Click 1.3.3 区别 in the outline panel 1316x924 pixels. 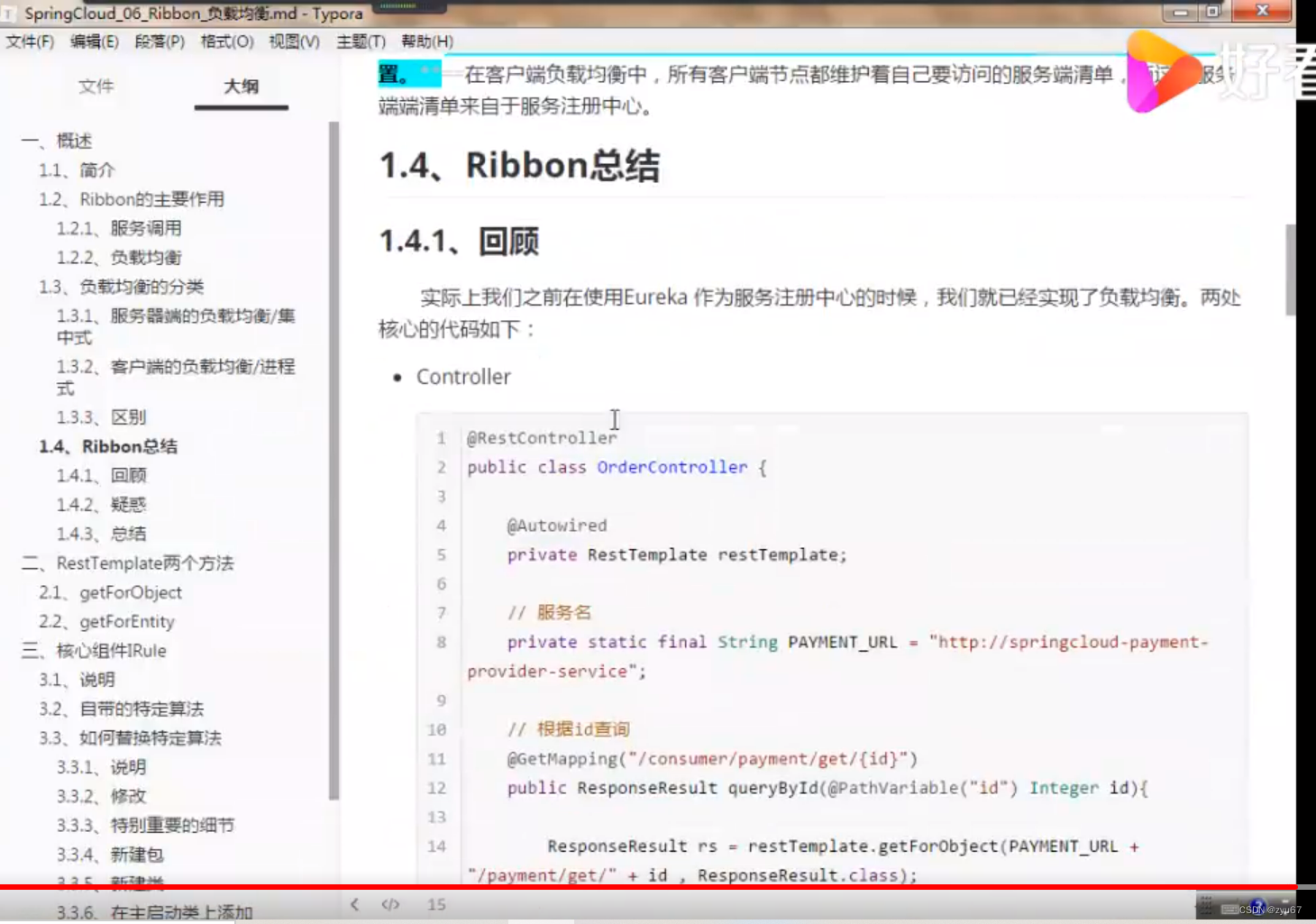pyautogui.click(x=102, y=416)
